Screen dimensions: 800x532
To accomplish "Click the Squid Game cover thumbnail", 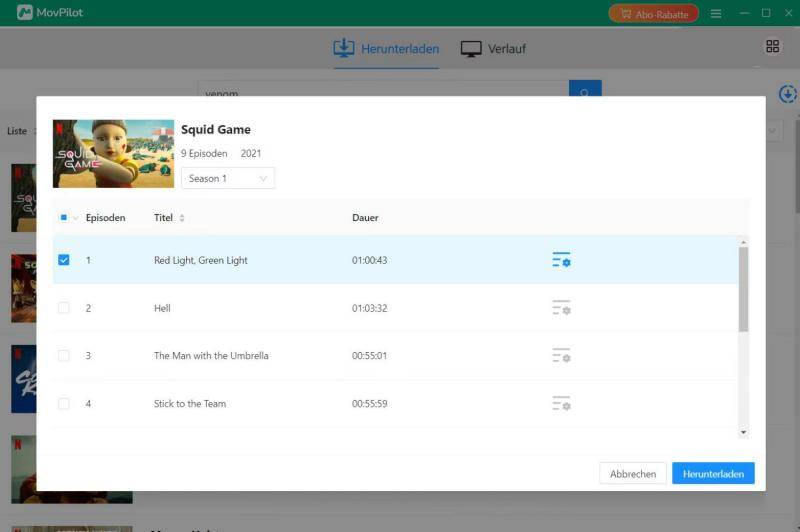I will point(113,154).
